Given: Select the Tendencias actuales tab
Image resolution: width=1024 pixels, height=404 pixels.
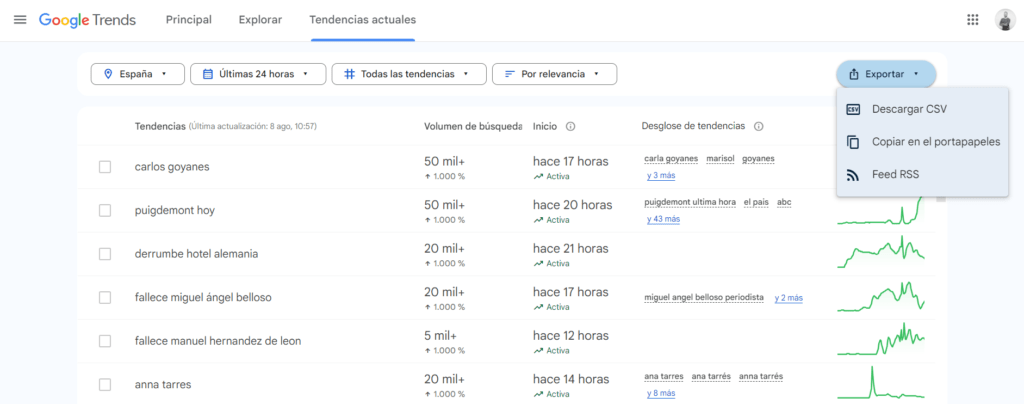Looking at the screenshot, I should 362,20.
